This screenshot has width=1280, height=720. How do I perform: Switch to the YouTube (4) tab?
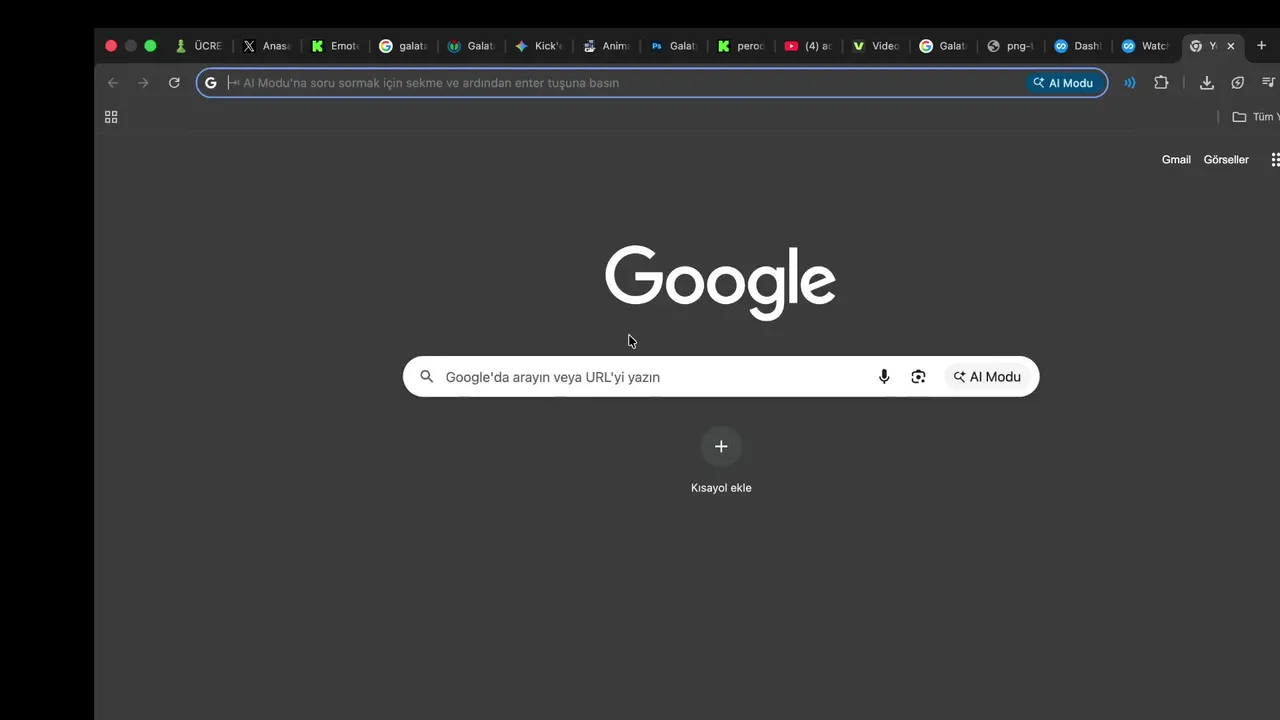[x=809, y=46]
